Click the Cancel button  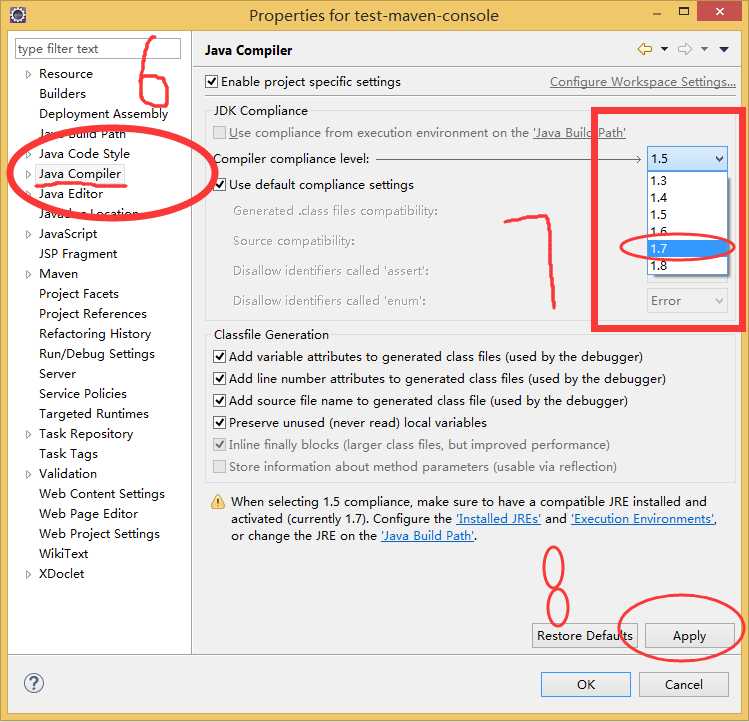[684, 684]
